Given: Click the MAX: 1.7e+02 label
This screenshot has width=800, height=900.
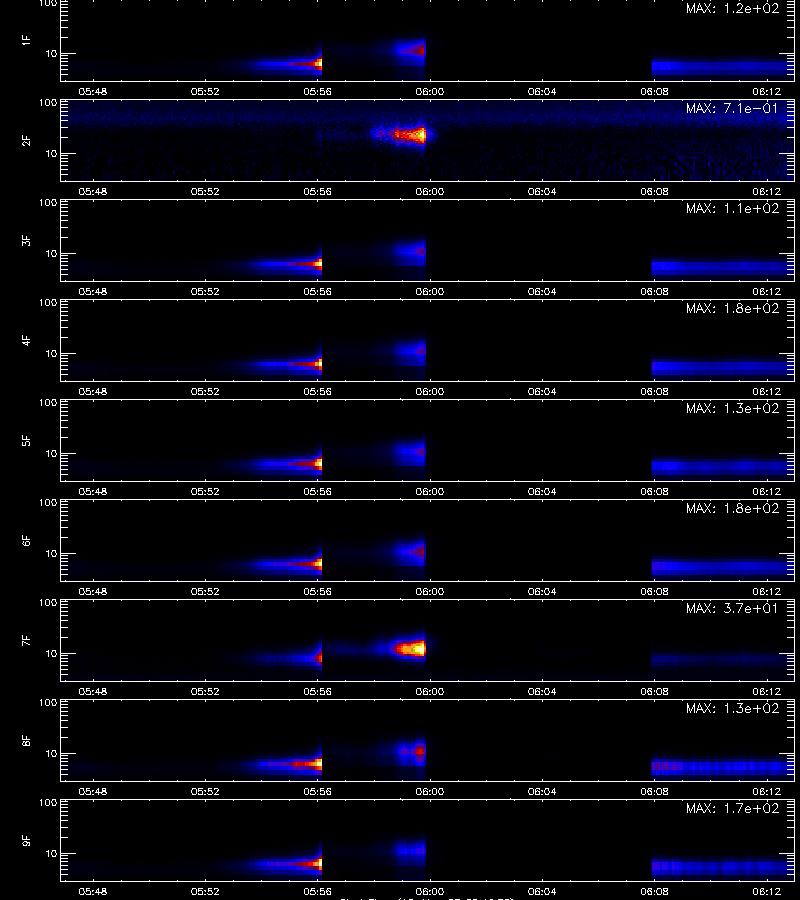Looking at the screenshot, I should coord(732,808).
